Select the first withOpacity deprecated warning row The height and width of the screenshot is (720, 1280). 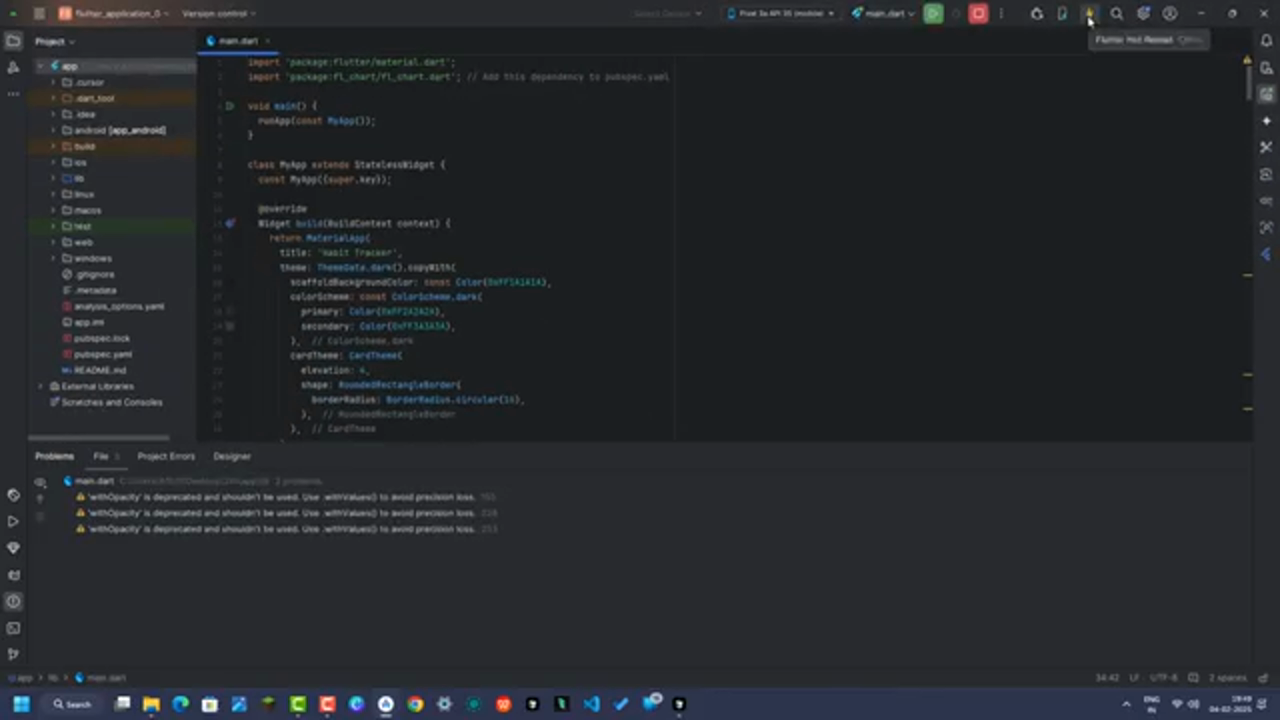(286, 497)
